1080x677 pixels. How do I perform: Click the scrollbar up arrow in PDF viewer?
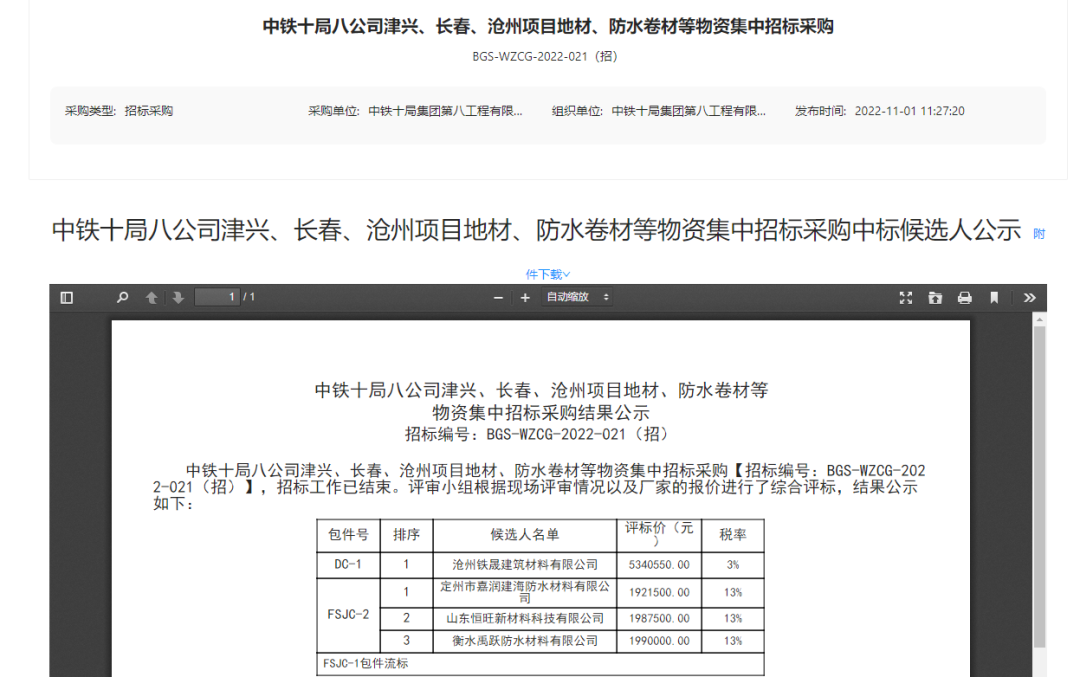(1039, 319)
